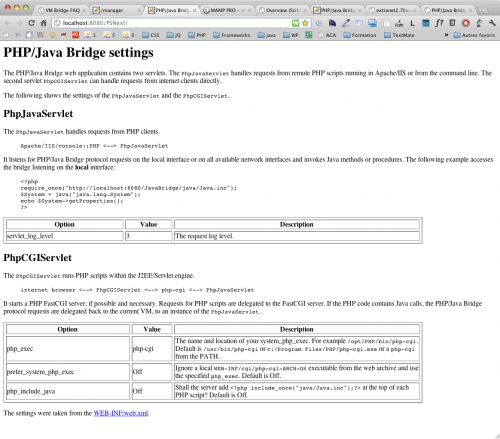Click the 'PhpJavaServlet' section heading
The image size is (500, 439).
pyautogui.click(x=38, y=114)
